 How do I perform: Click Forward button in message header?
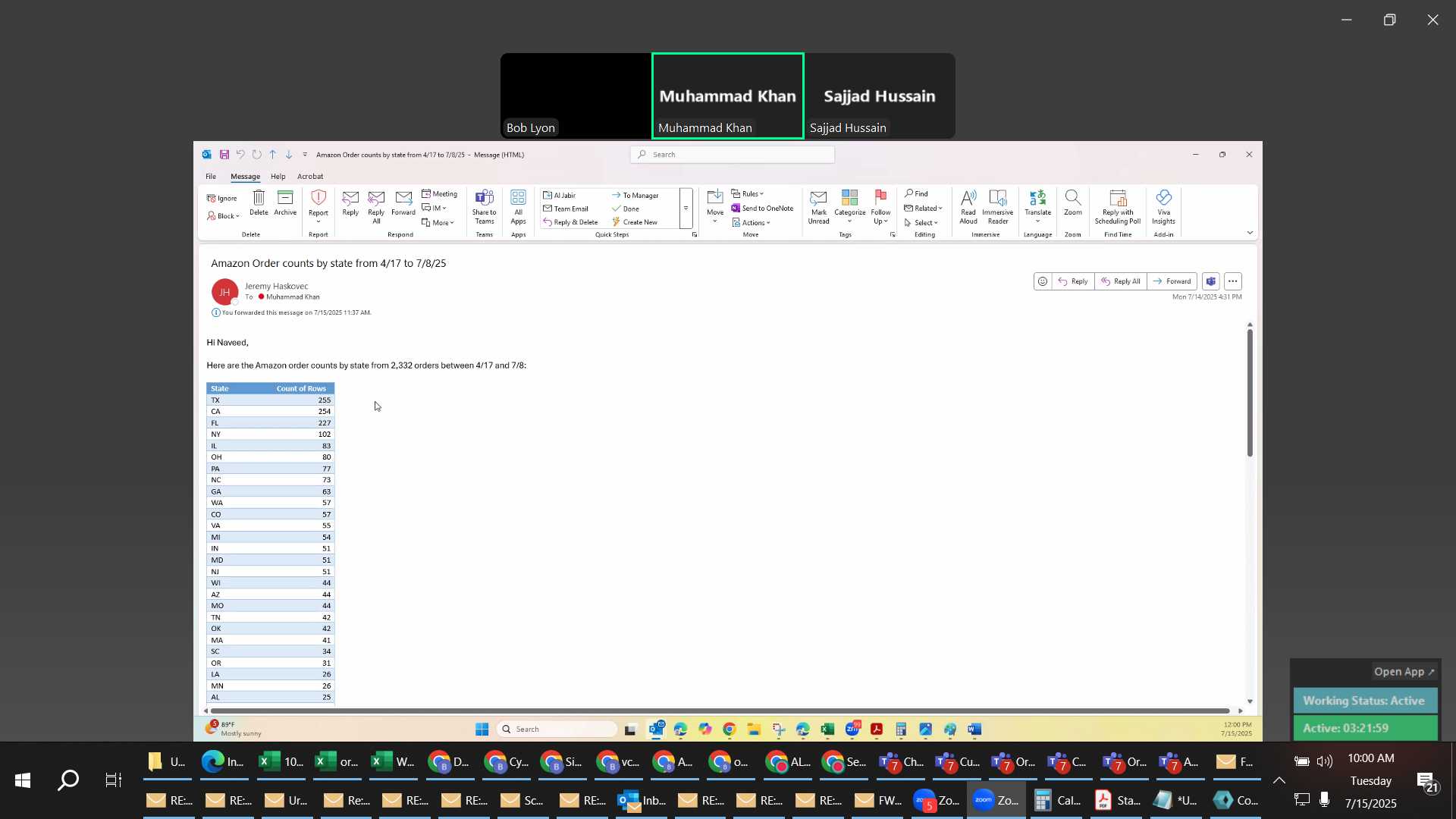[x=1172, y=281]
